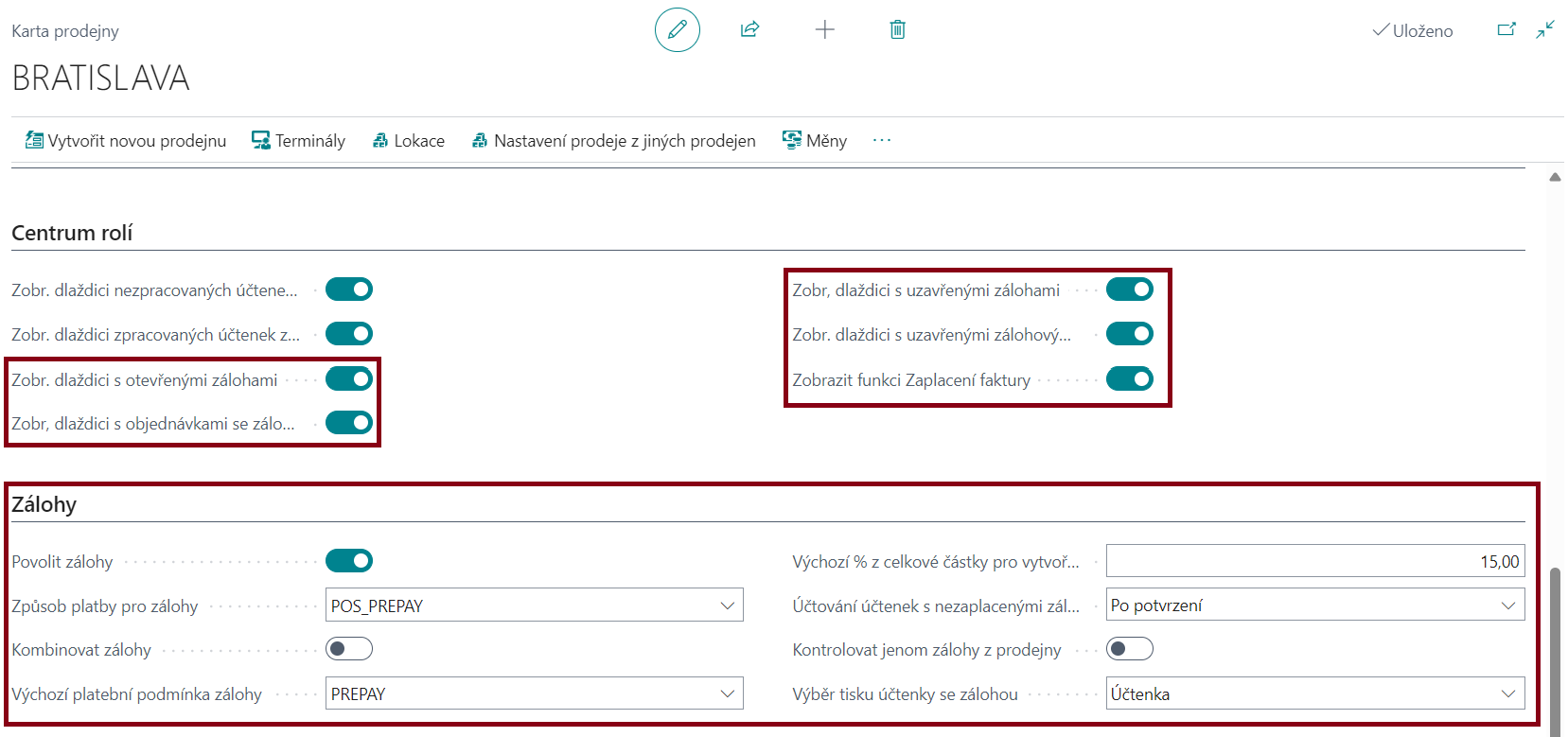
Task: Toggle Zobr. dlaždici zpracovaných účtenek switch
Action: 349,334
